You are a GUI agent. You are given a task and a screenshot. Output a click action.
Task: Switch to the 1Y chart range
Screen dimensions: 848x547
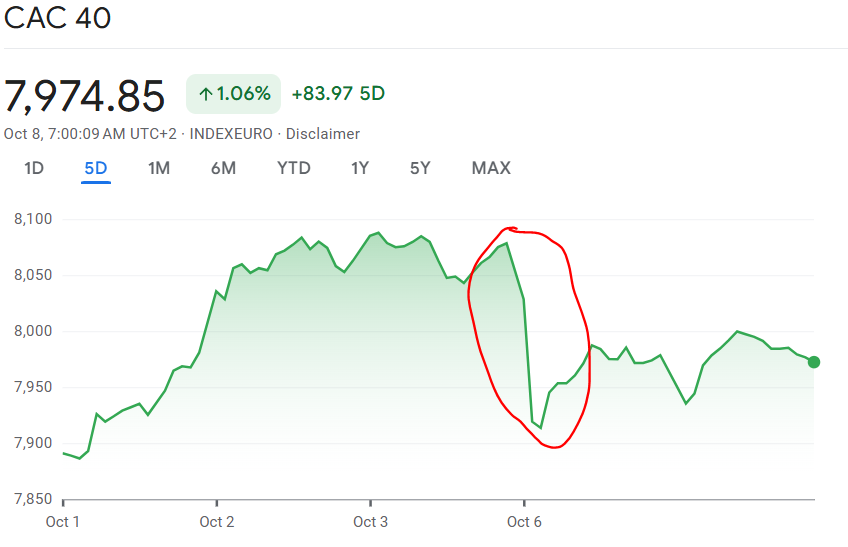pyautogui.click(x=360, y=168)
